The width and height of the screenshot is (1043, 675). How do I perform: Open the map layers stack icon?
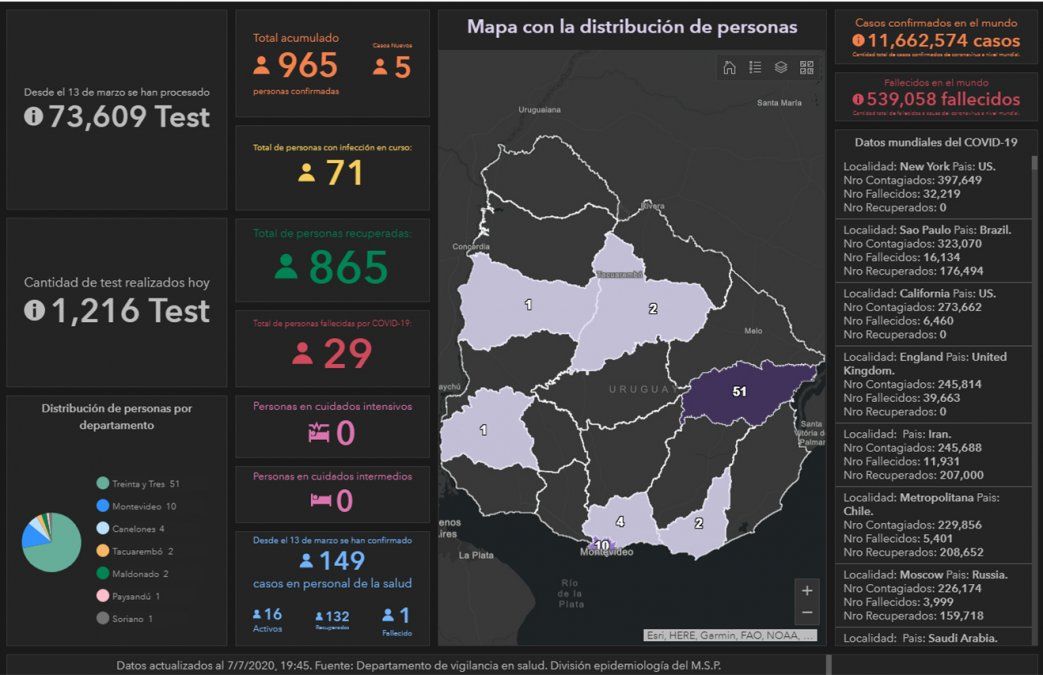(x=781, y=68)
